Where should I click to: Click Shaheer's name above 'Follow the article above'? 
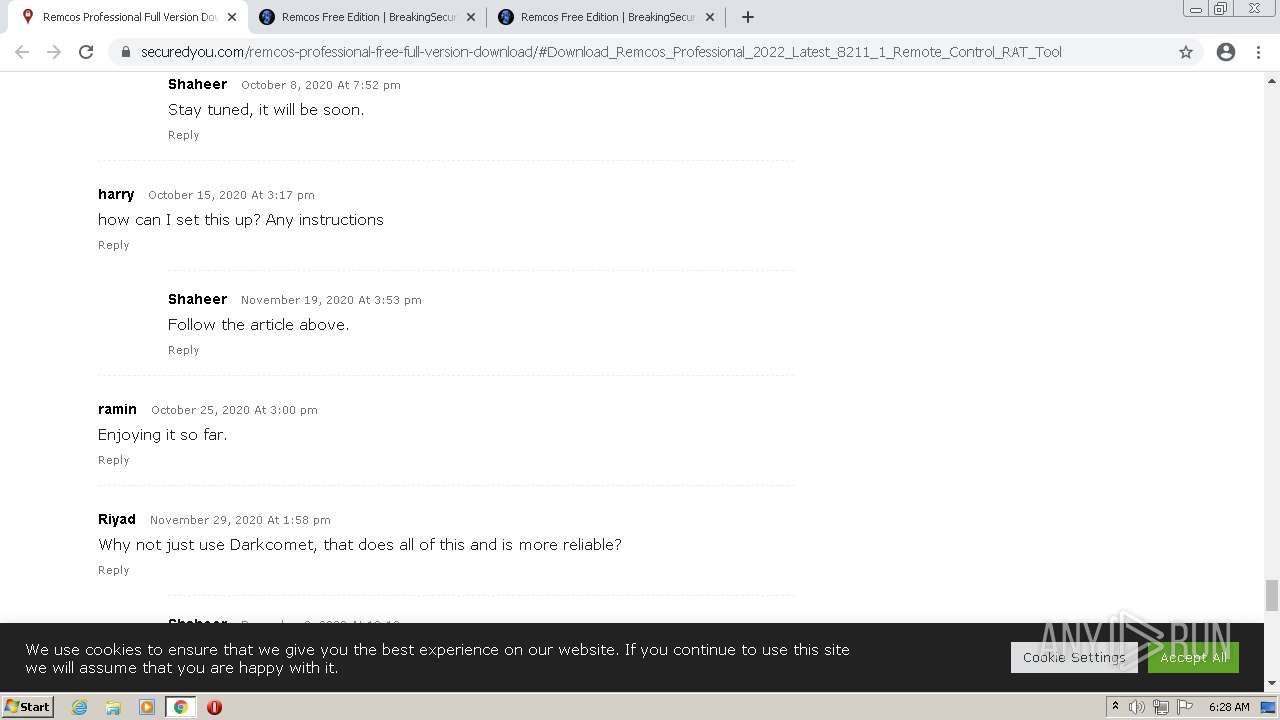[197, 299]
